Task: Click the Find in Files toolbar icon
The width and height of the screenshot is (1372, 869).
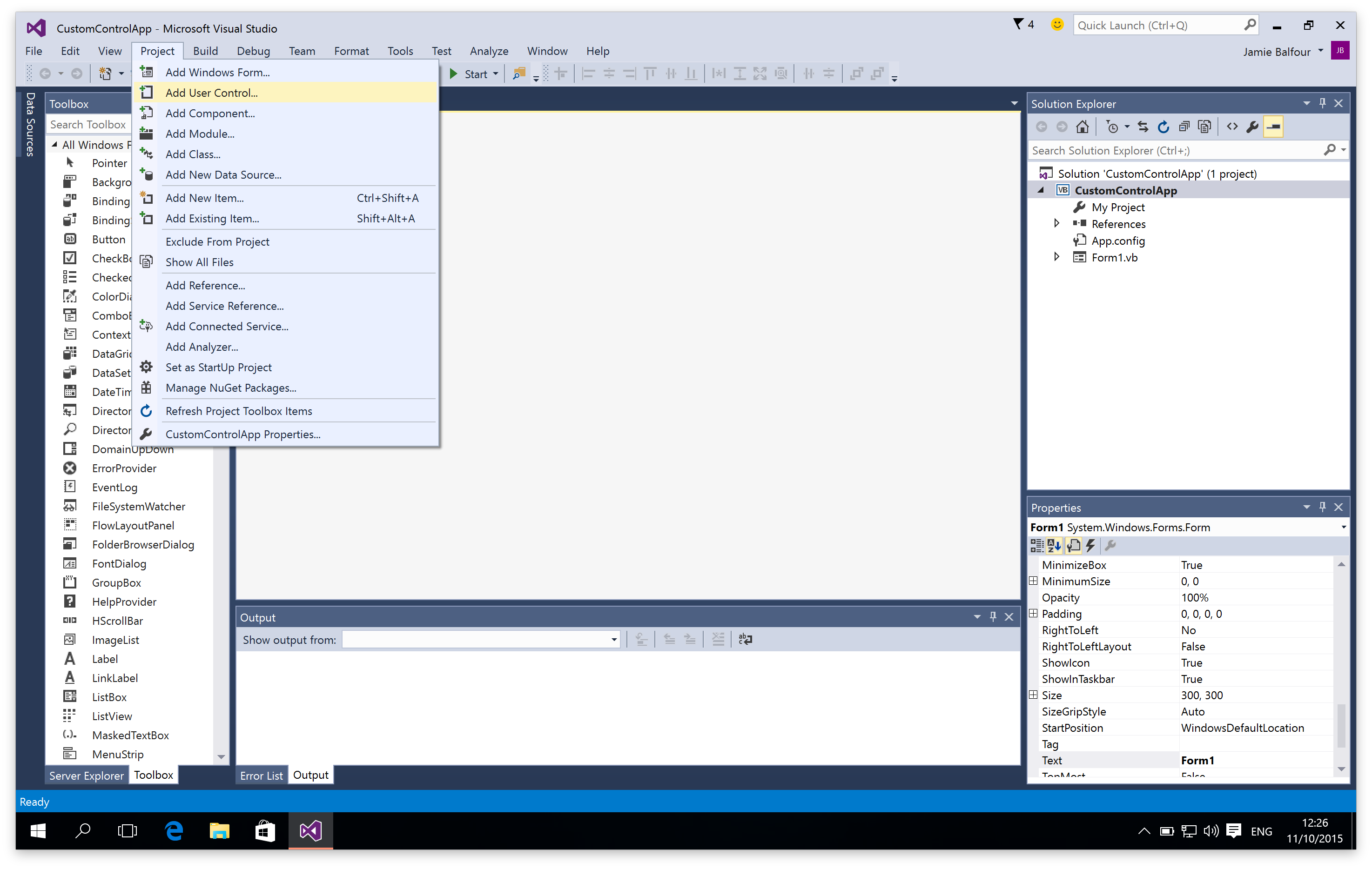Action: coord(518,74)
